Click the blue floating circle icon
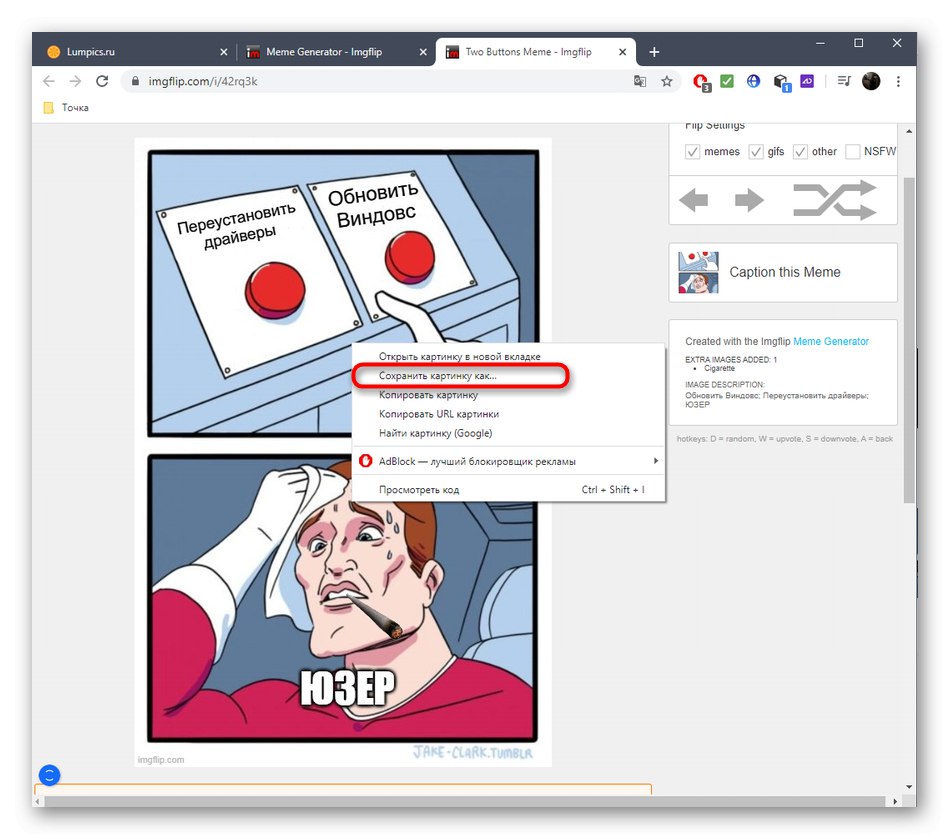This screenshot has height=839, width=950. [50, 775]
